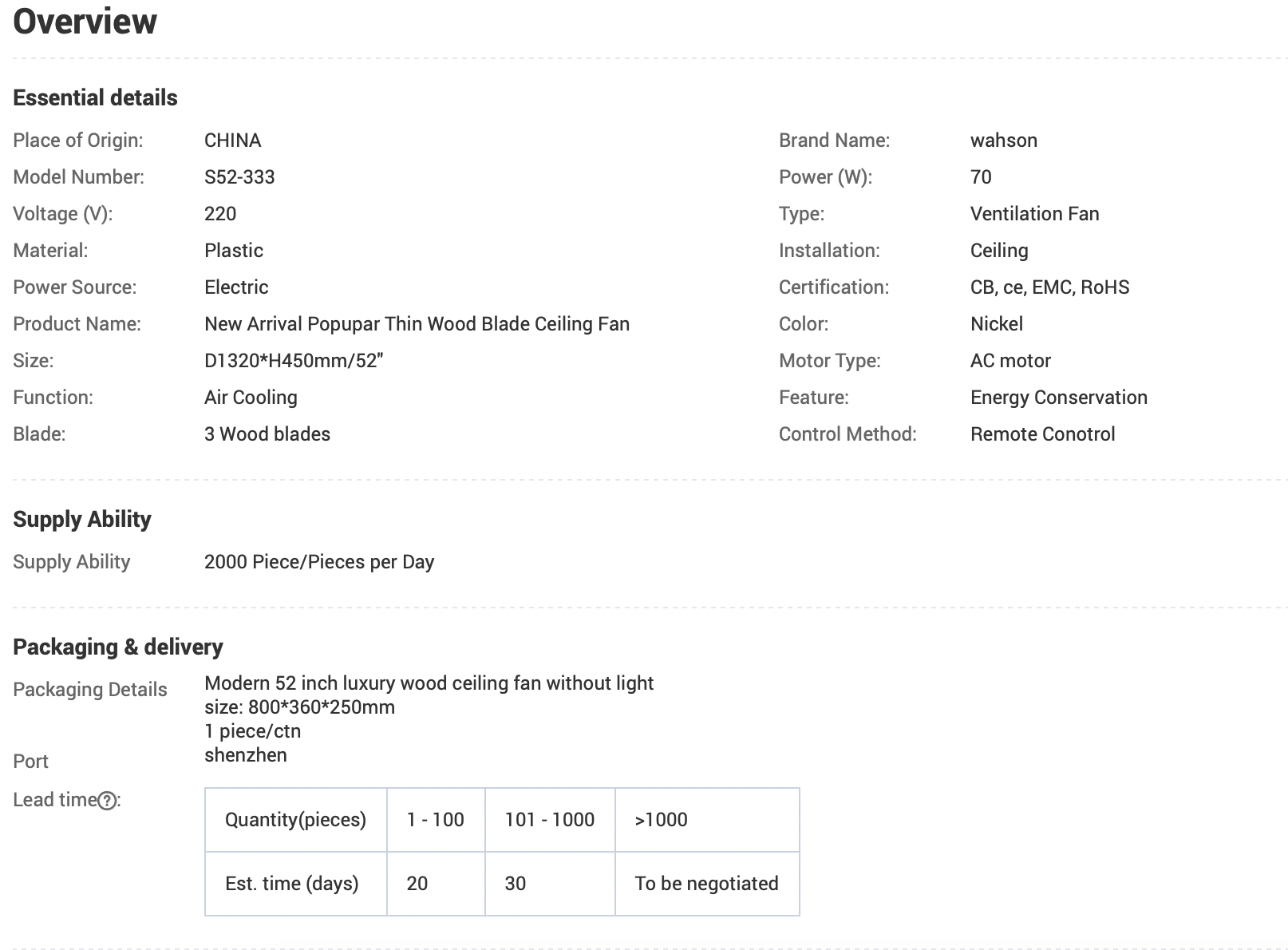The image size is (1288, 950).
Task: Click the Essential details section heading
Action: [x=95, y=97]
